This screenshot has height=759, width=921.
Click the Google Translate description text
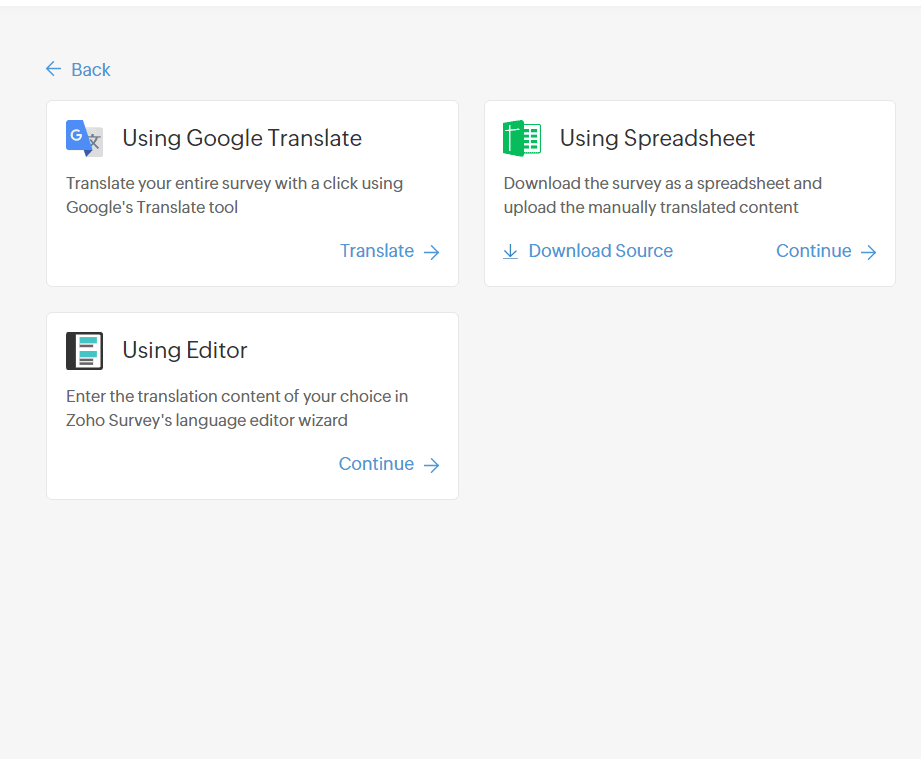tap(234, 195)
